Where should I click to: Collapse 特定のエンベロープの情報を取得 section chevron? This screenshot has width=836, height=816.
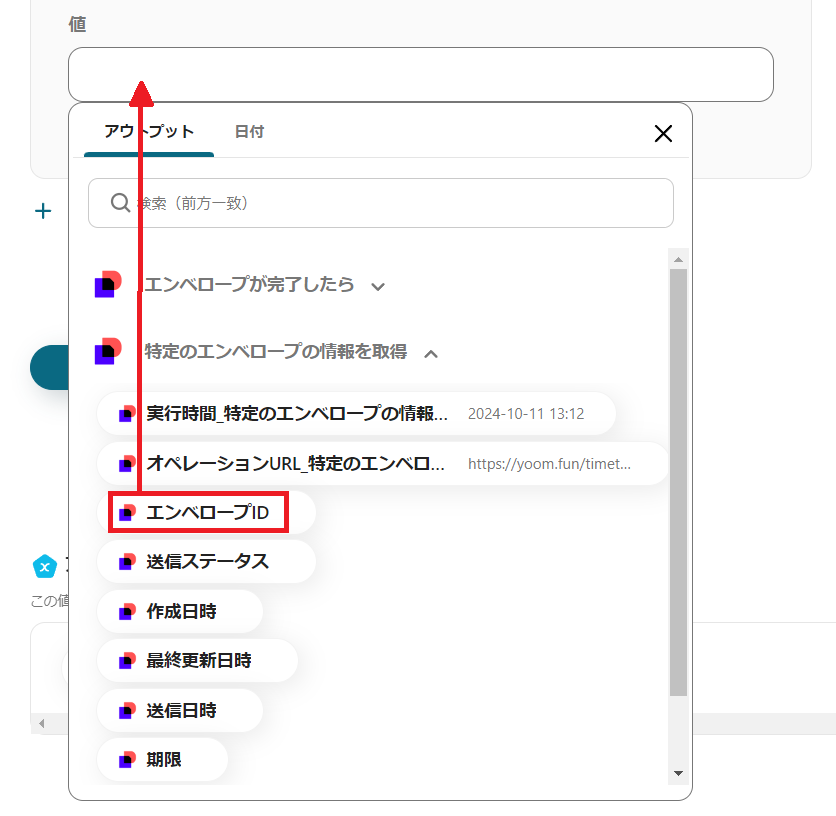[431, 354]
